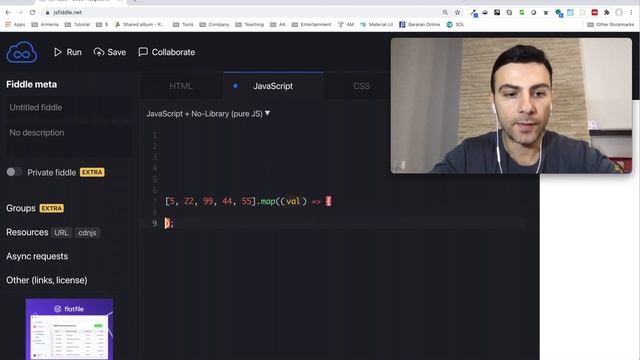Click EXTRA badge next to Private fiddle
640x360 pixels.
pos(92,172)
